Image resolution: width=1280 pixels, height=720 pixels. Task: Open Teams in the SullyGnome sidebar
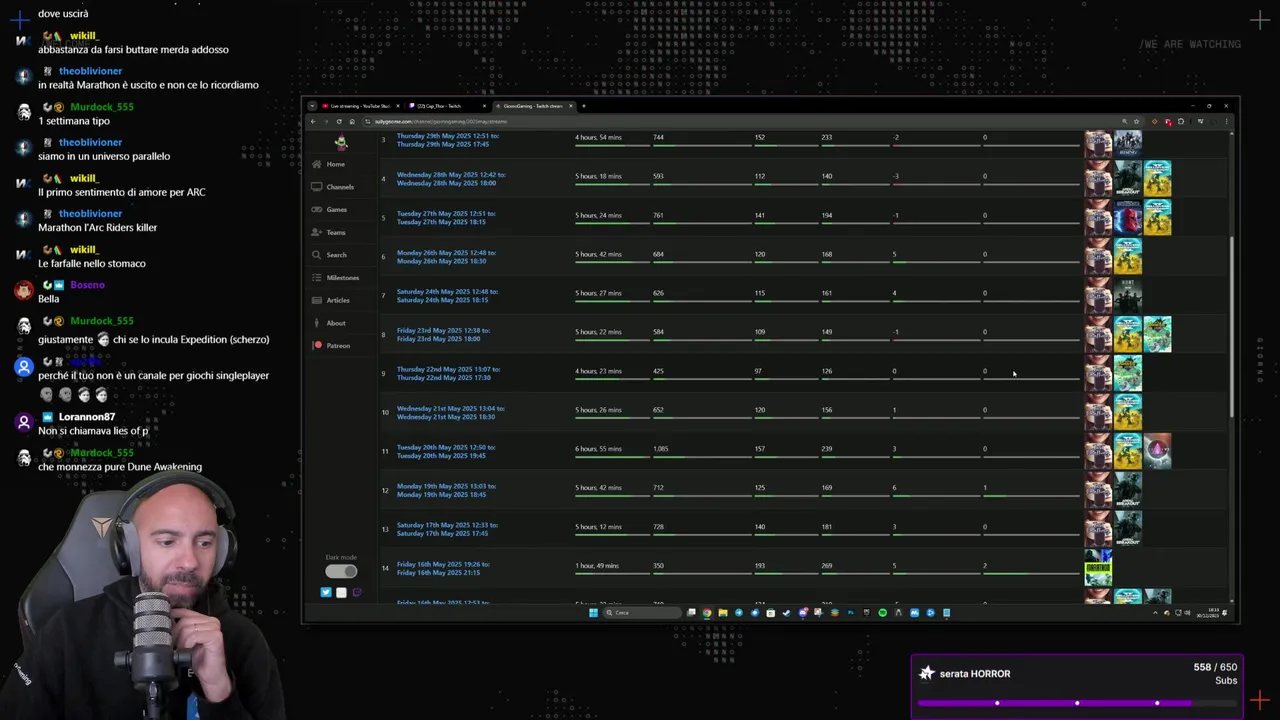coord(328,232)
